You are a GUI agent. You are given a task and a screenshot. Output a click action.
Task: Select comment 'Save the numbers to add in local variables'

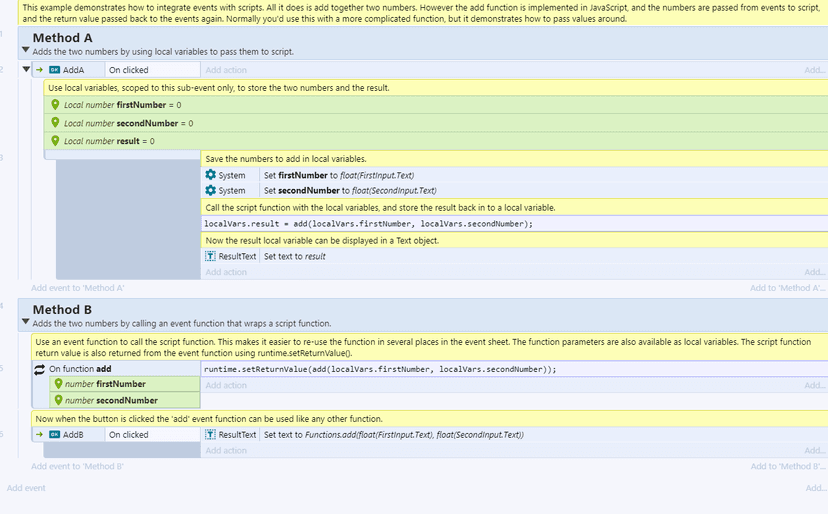(514, 158)
